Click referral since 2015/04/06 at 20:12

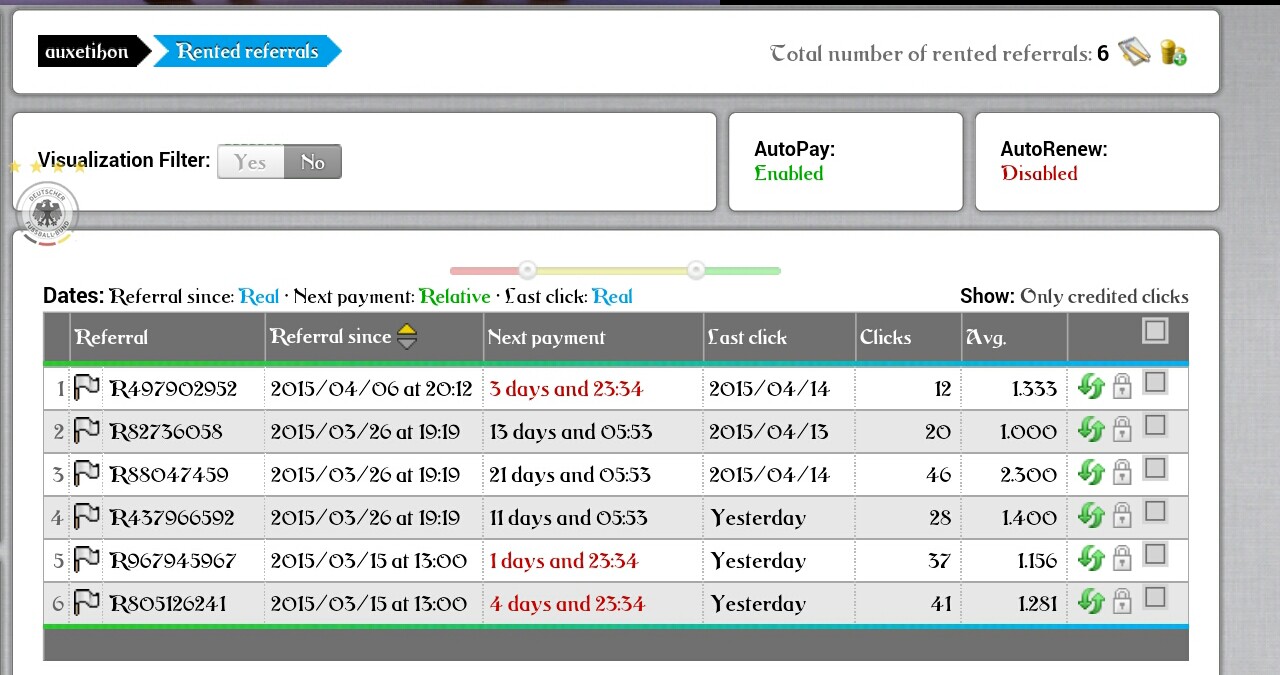[371, 389]
